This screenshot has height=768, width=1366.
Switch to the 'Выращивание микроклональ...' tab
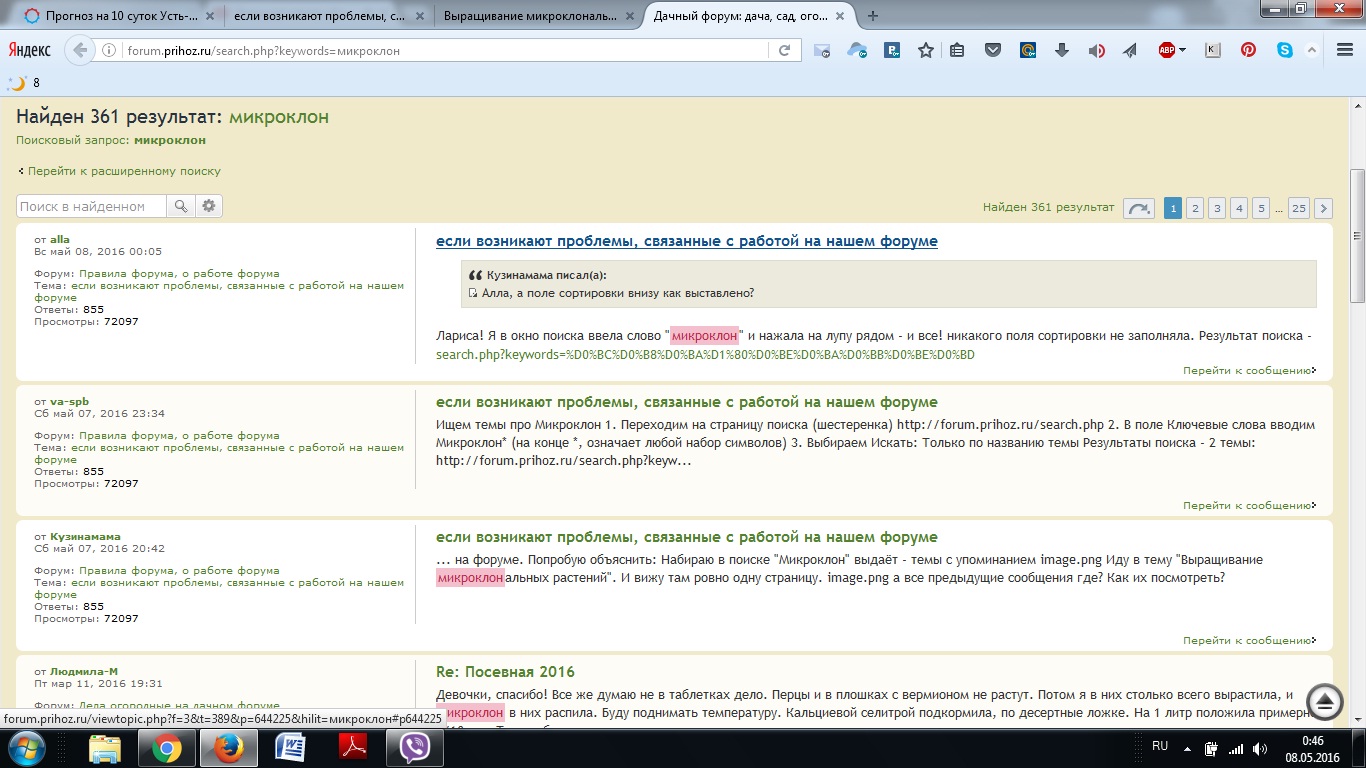[x=539, y=16]
